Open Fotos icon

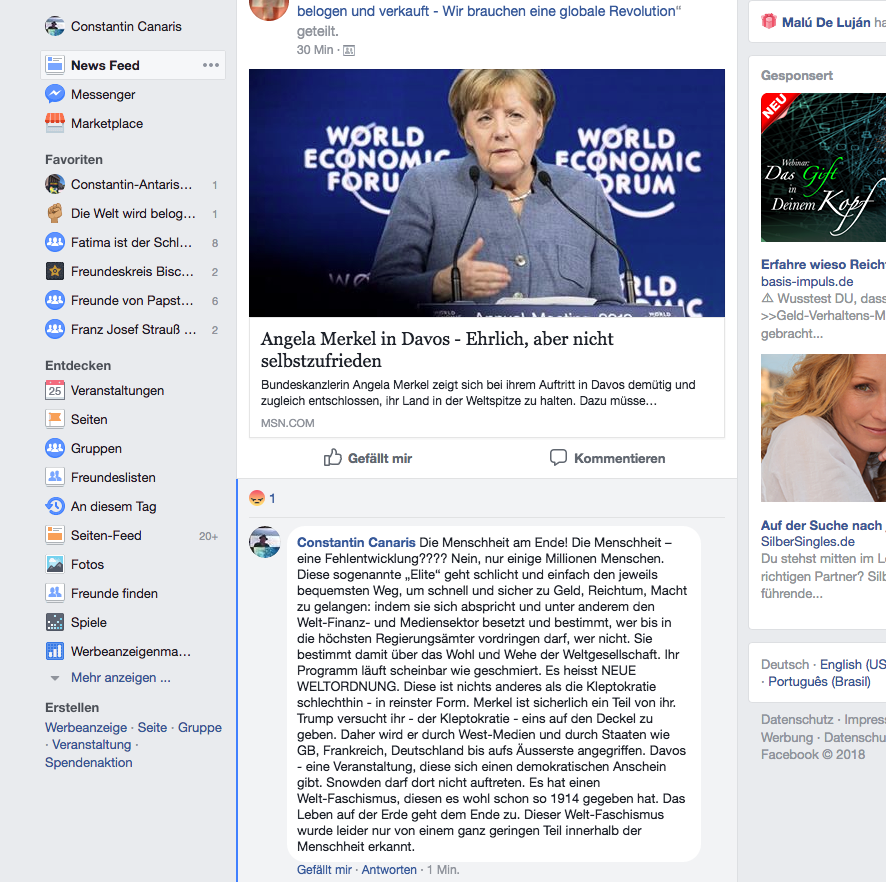55,564
